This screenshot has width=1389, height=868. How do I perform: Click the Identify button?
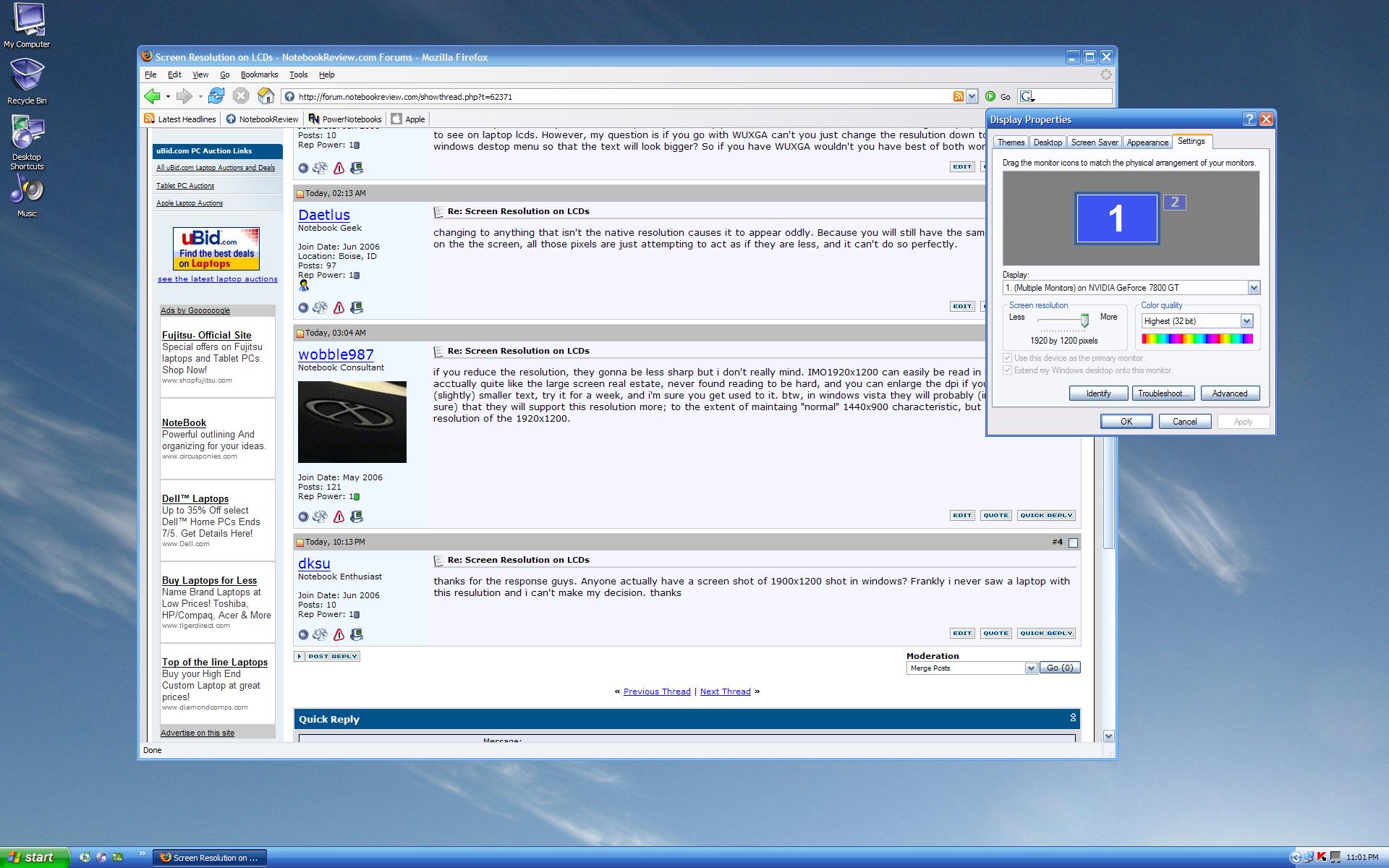(x=1098, y=393)
